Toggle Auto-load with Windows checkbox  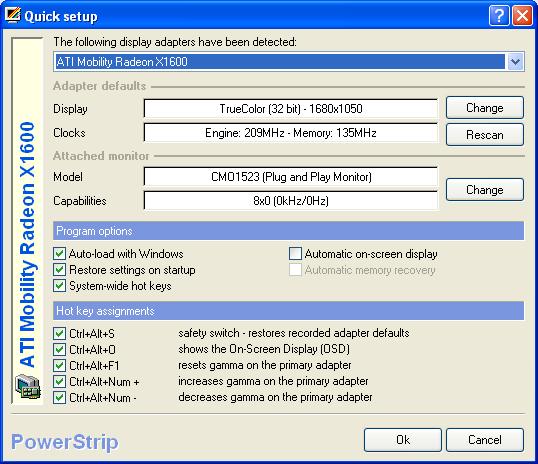59,254
